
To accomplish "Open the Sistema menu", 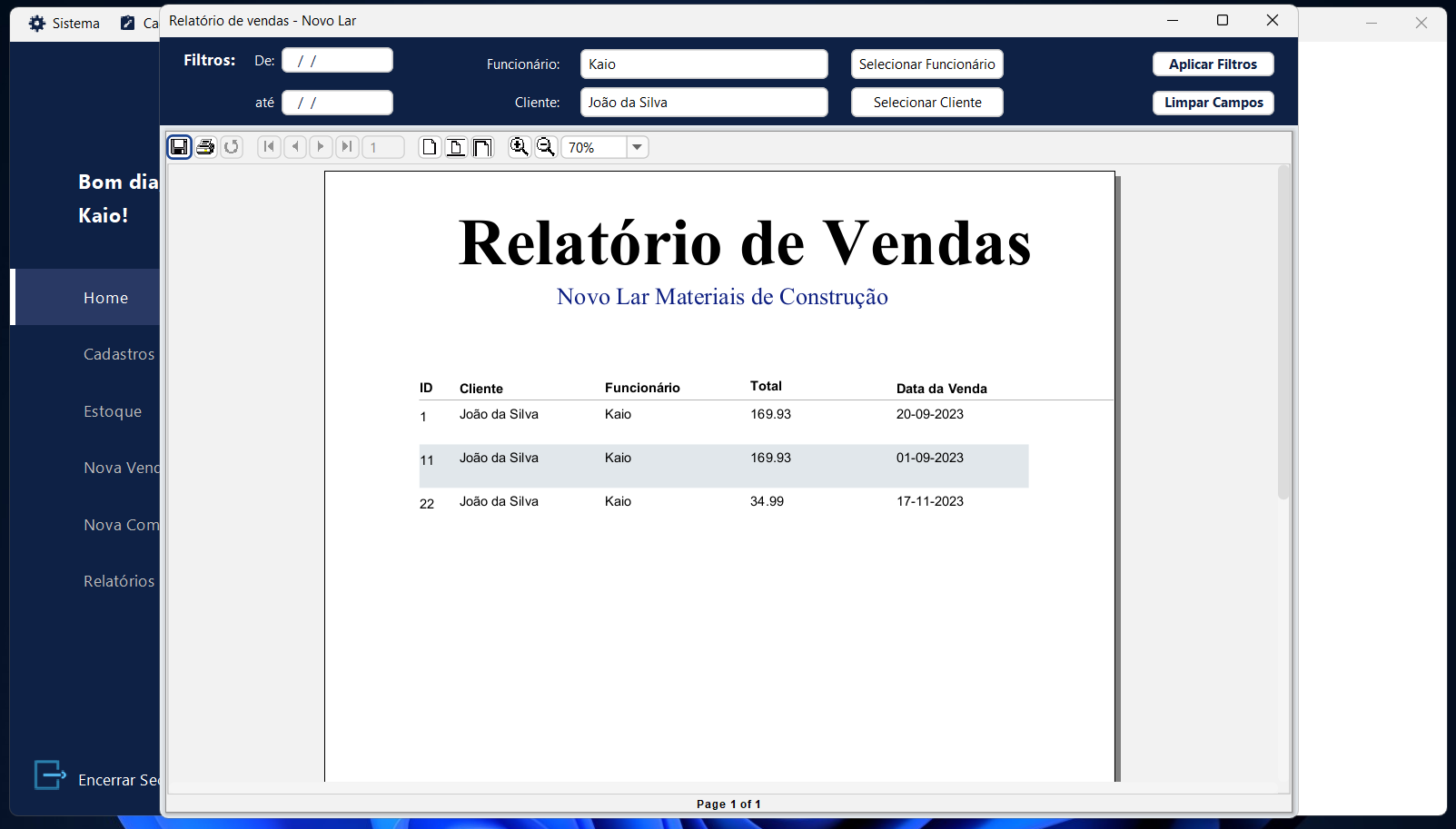I will 64,23.
